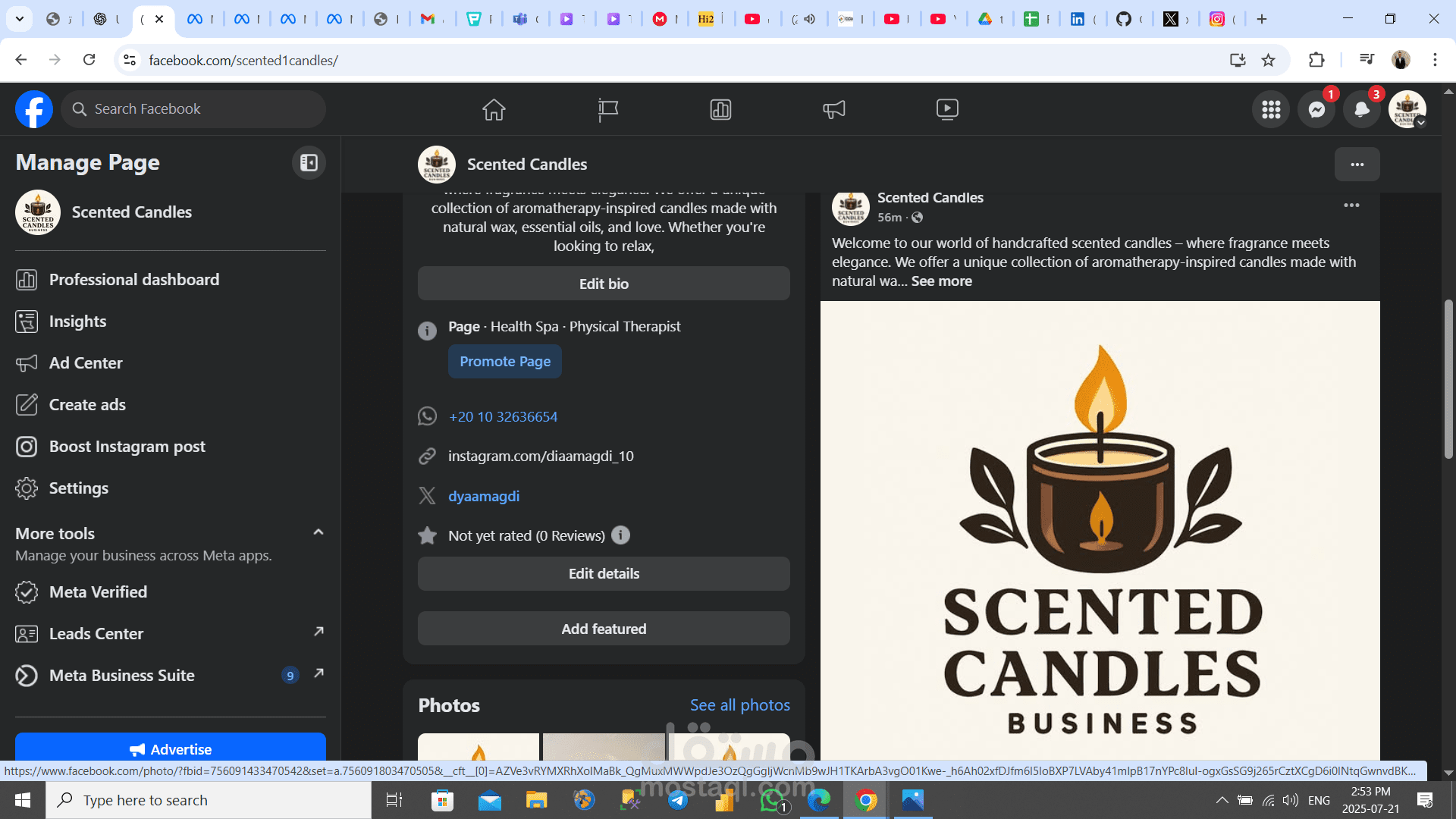Click the Facebook logo icon
Viewport: 1456px width, 819px height.
pyautogui.click(x=34, y=109)
